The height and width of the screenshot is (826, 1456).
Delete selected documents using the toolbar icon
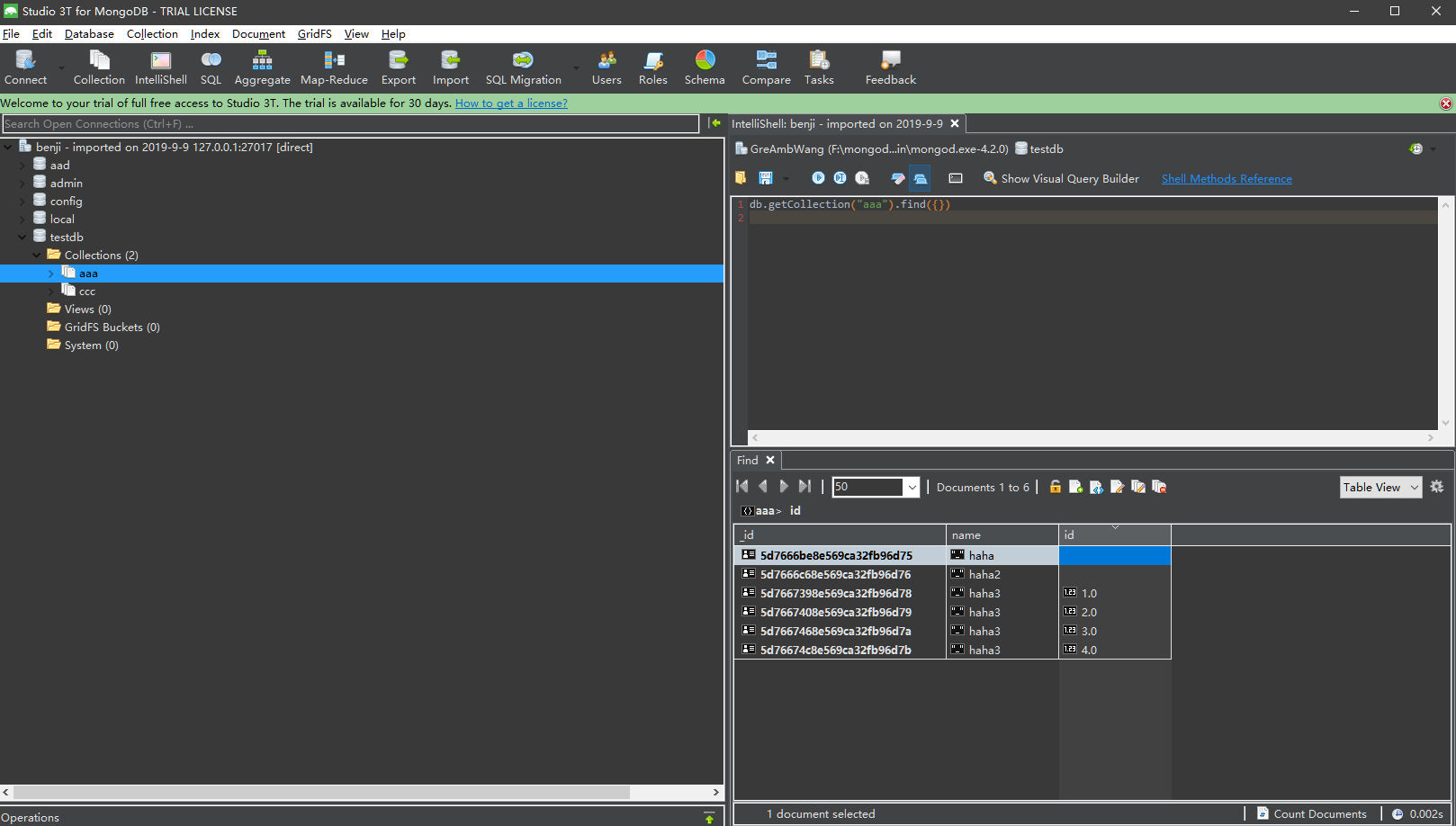tap(1159, 486)
